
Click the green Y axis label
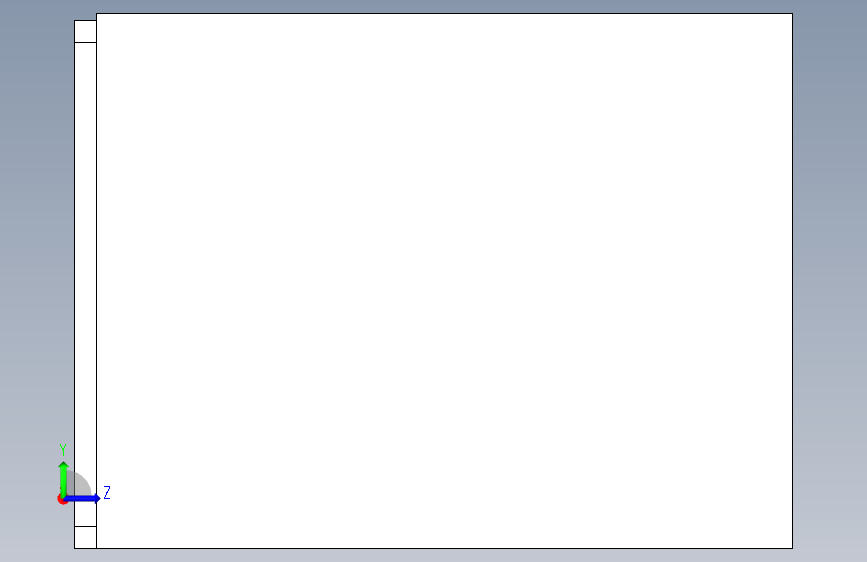tap(63, 450)
